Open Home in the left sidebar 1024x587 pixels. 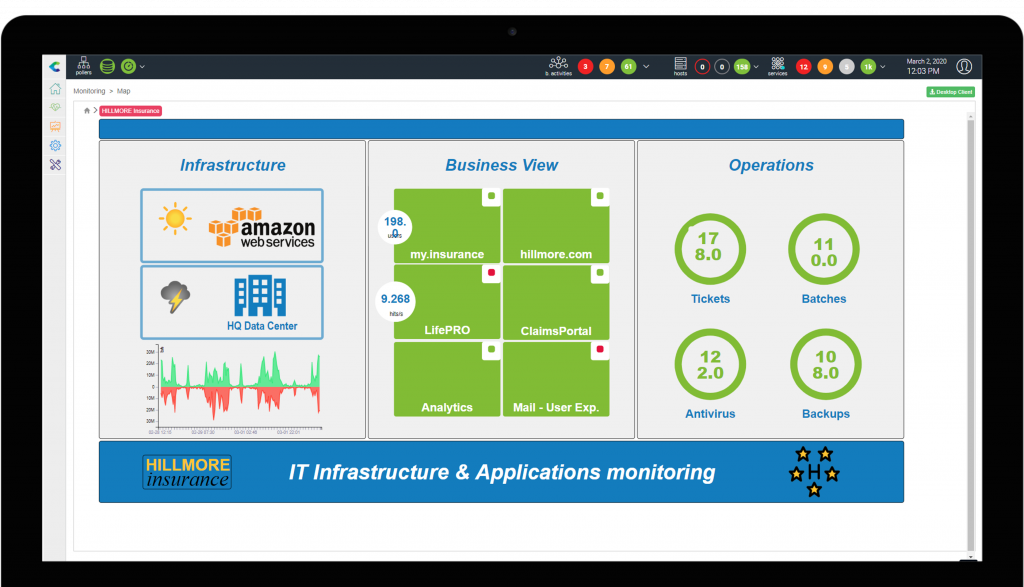point(56,89)
